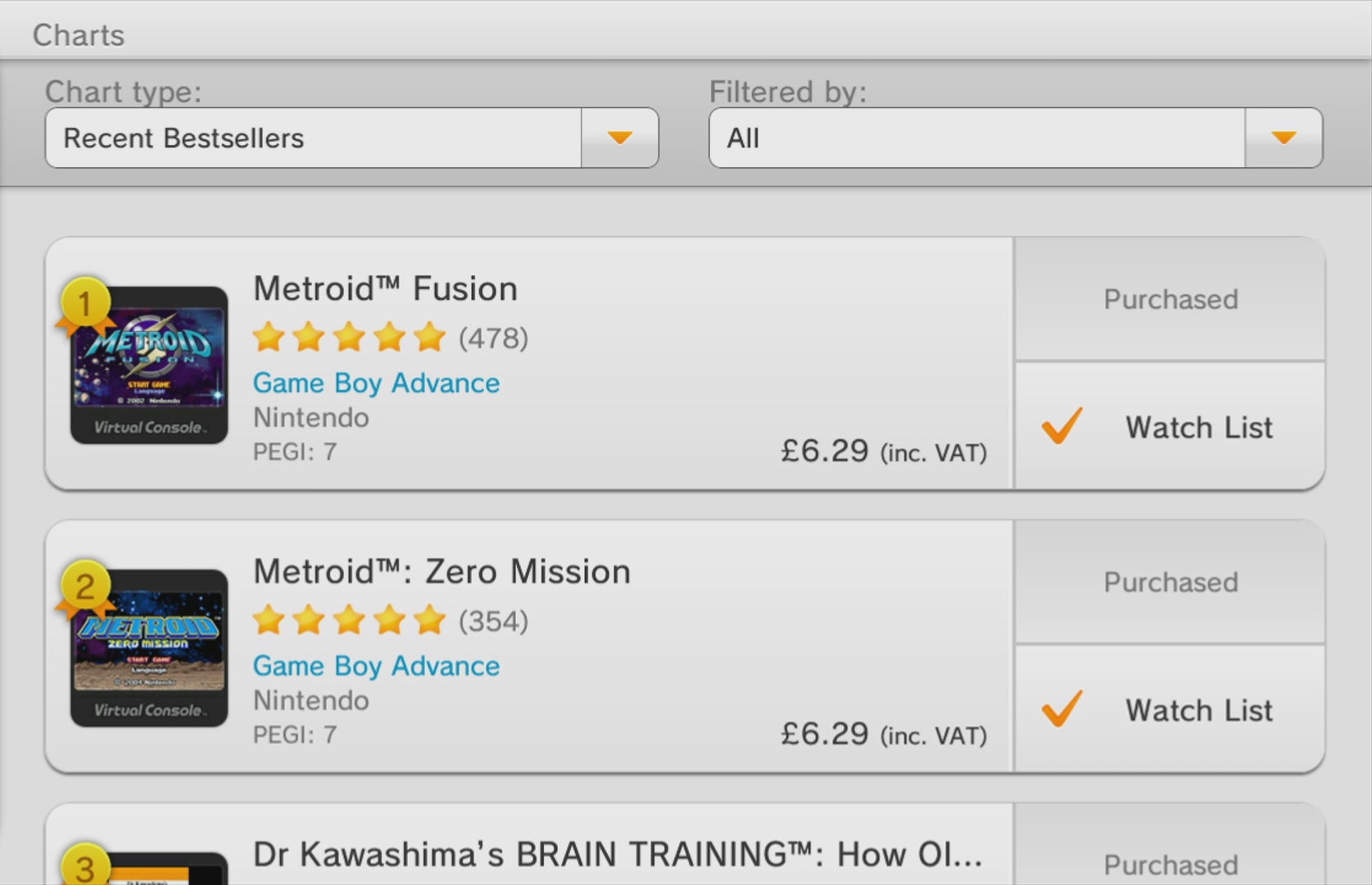The width and height of the screenshot is (1372, 885).
Task: Click the gold rank 2 badge
Action: pos(84,587)
